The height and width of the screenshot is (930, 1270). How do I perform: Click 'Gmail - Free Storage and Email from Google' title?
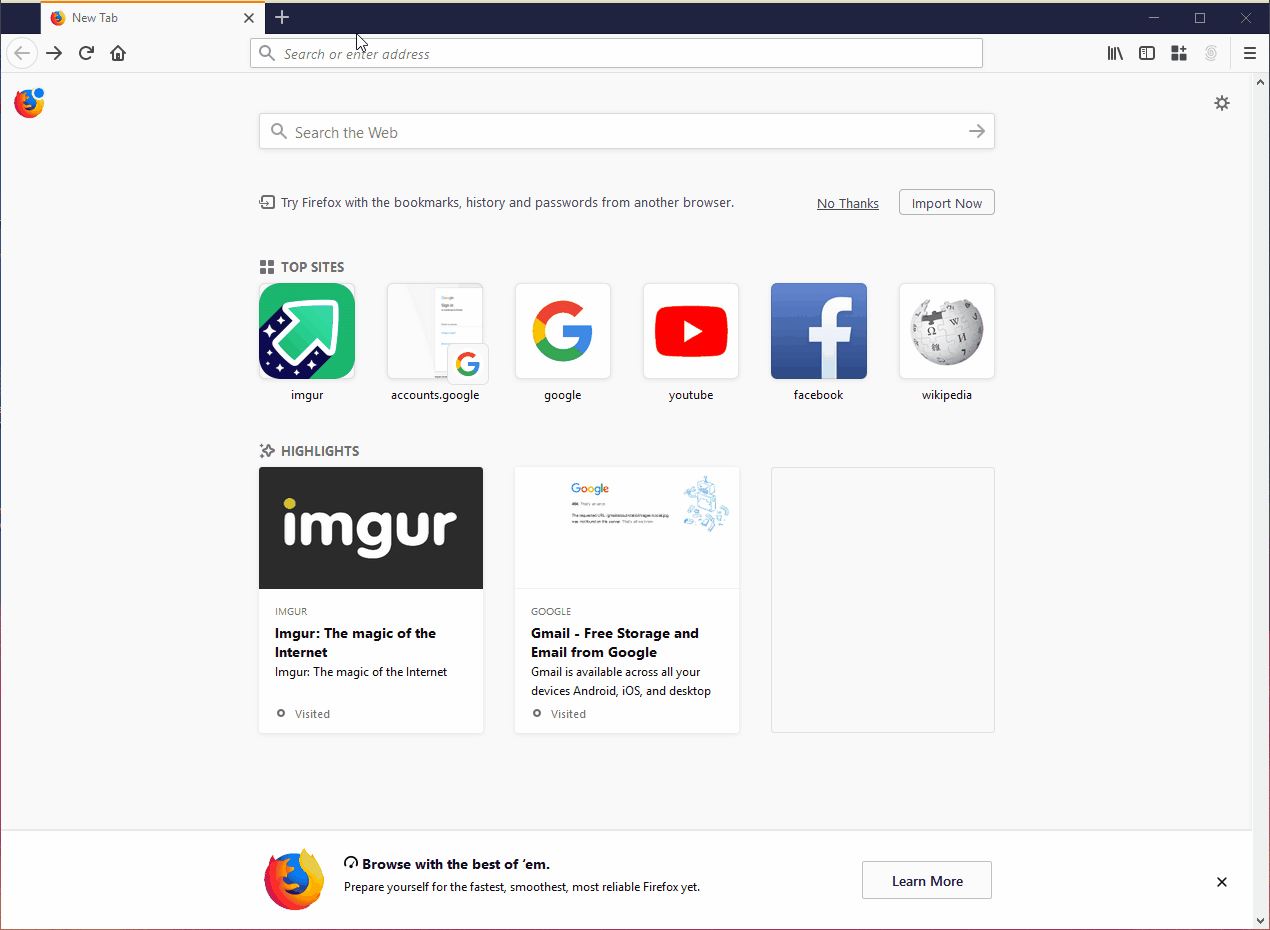(615, 642)
